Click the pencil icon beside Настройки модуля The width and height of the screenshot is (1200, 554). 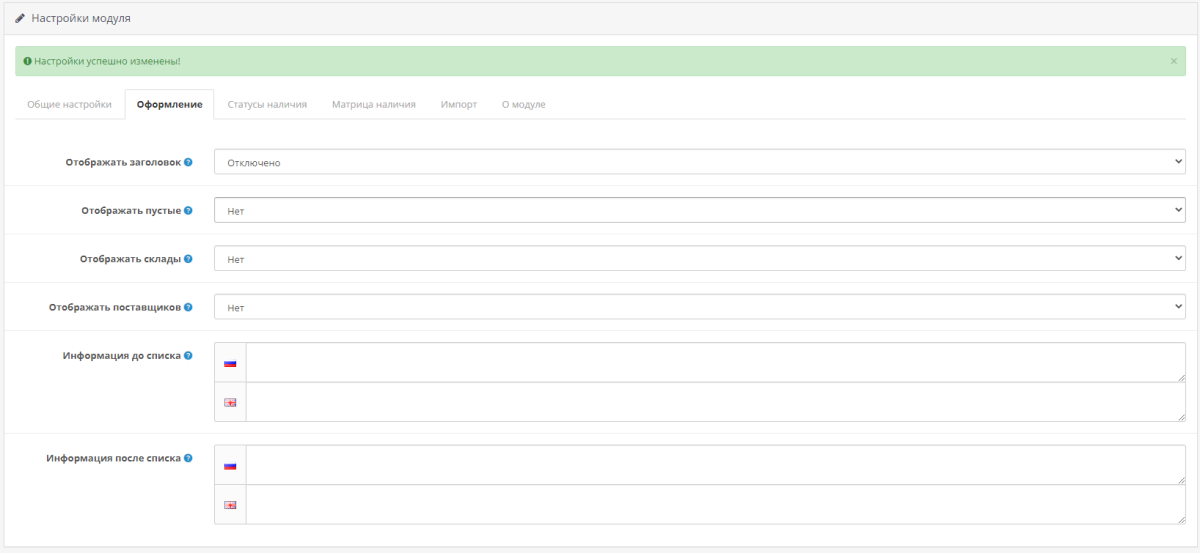click(20, 18)
